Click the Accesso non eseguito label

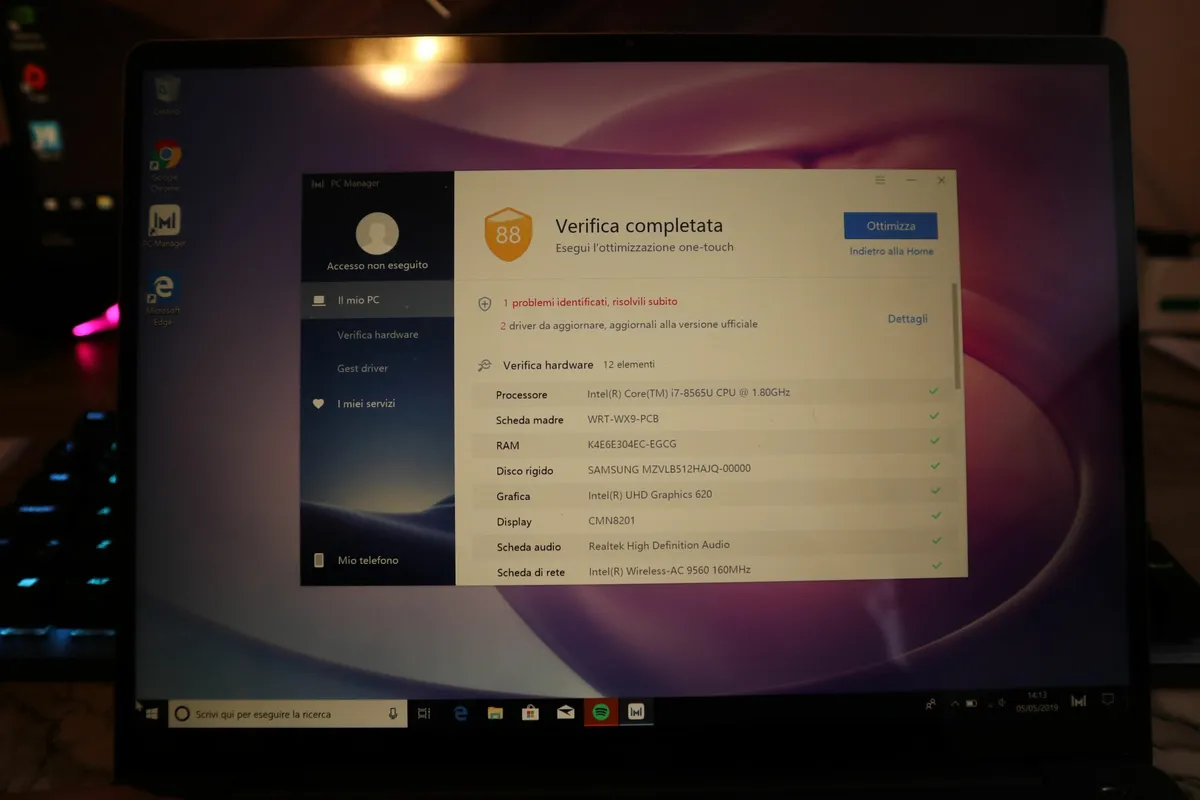coord(377,266)
